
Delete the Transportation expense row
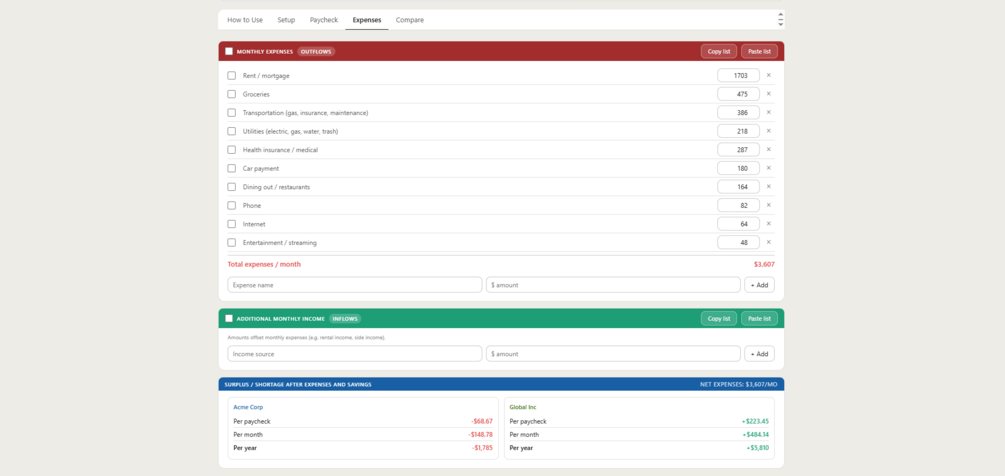pos(768,112)
